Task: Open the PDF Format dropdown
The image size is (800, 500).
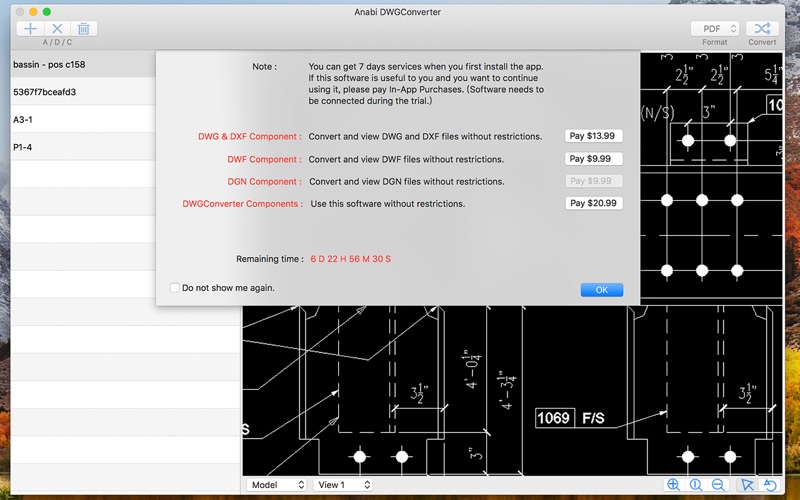Action: point(715,29)
